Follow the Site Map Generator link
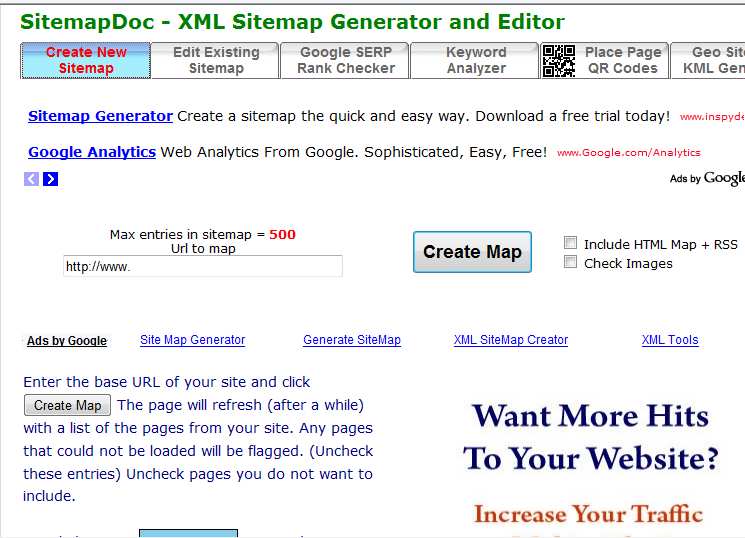 click(192, 340)
